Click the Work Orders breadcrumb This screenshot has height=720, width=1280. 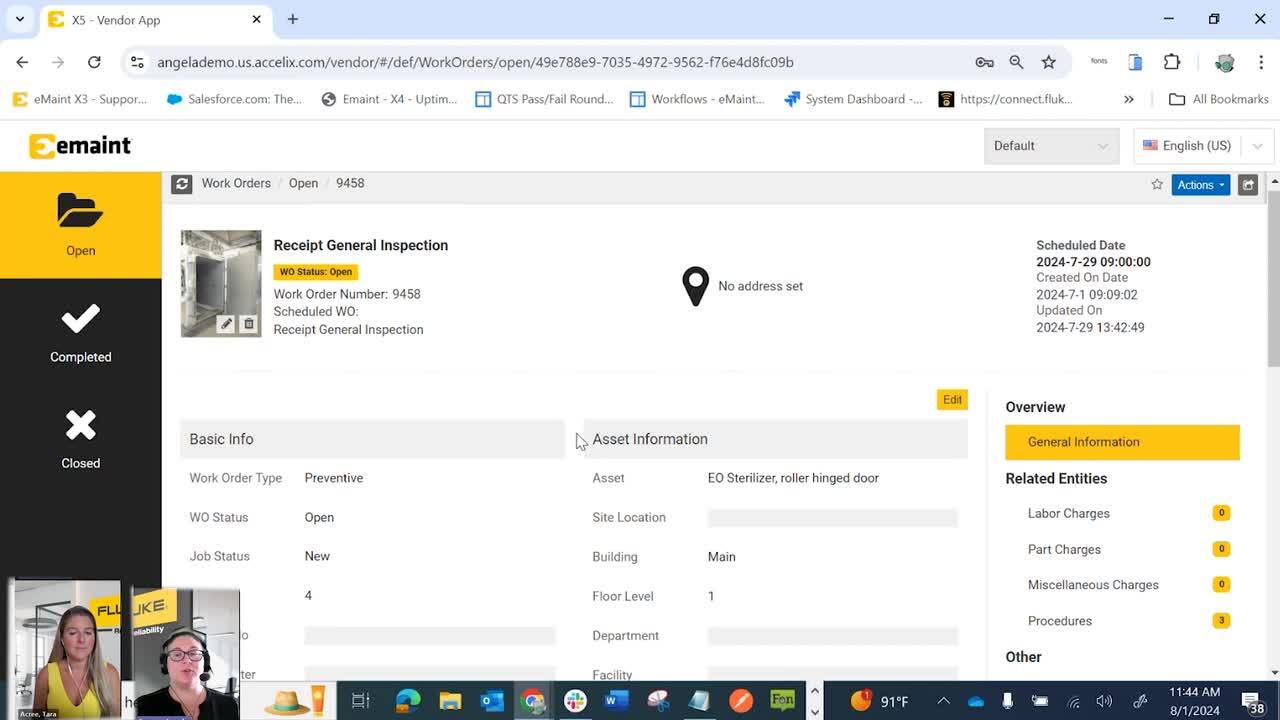pos(236,183)
